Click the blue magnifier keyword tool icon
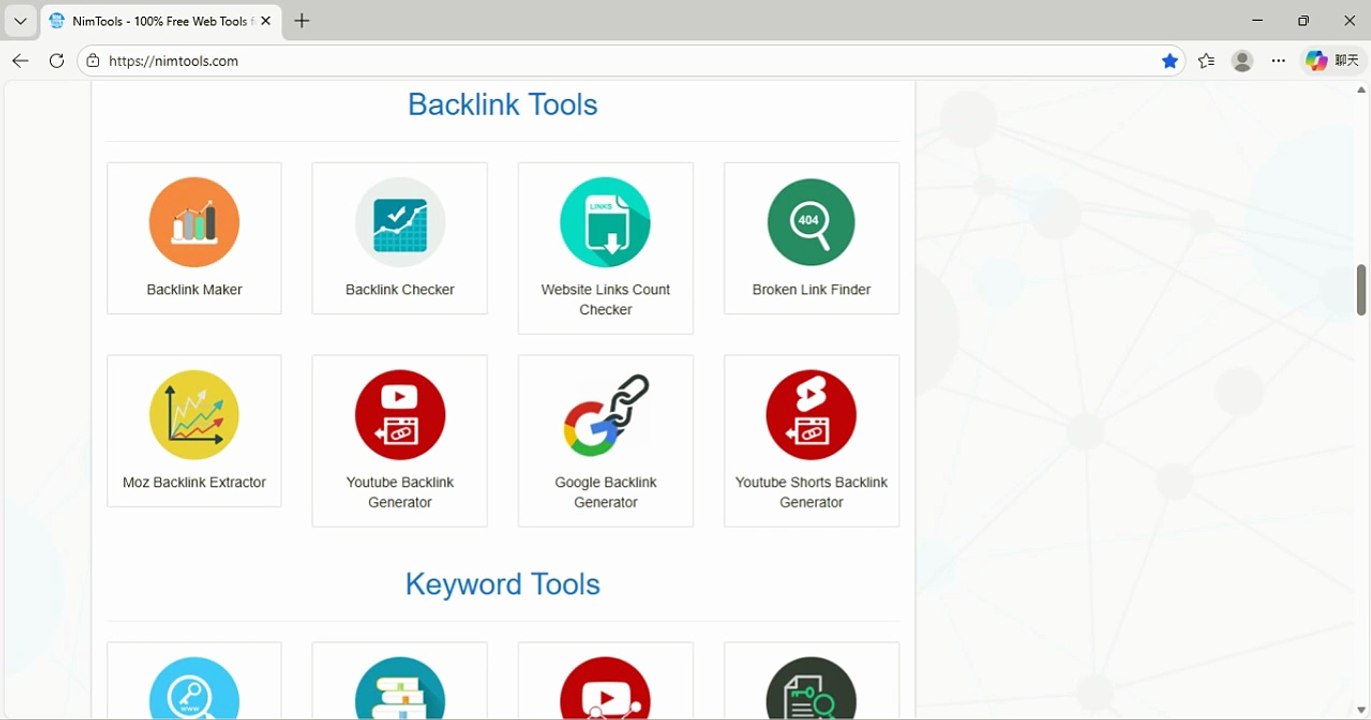Viewport: 1371px width, 720px height. pos(194,688)
